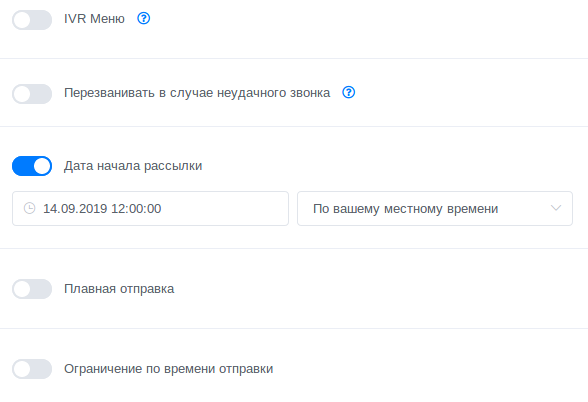The image size is (588, 402).
Task: Open help tooltip for Перезванивать в случае неудачного звонка
Action: (x=349, y=92)
